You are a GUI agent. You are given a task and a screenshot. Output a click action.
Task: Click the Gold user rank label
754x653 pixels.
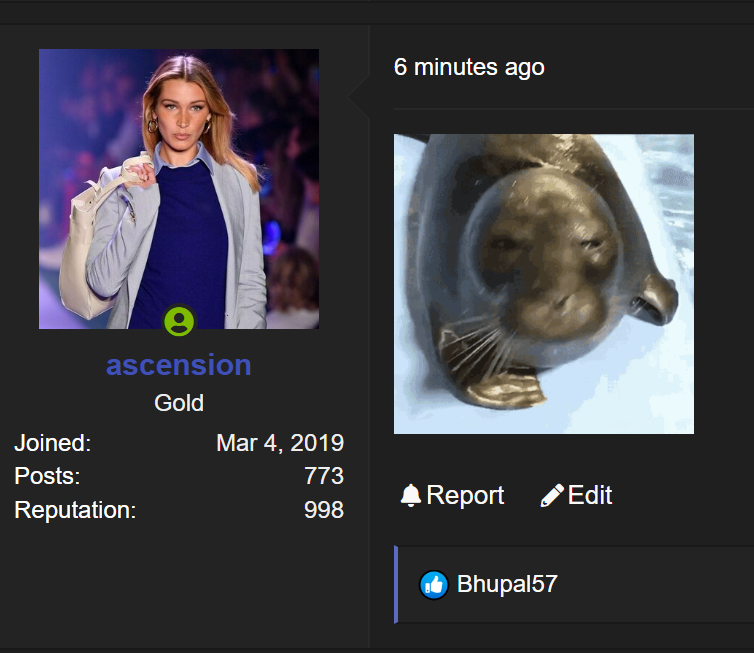(179, 403)
